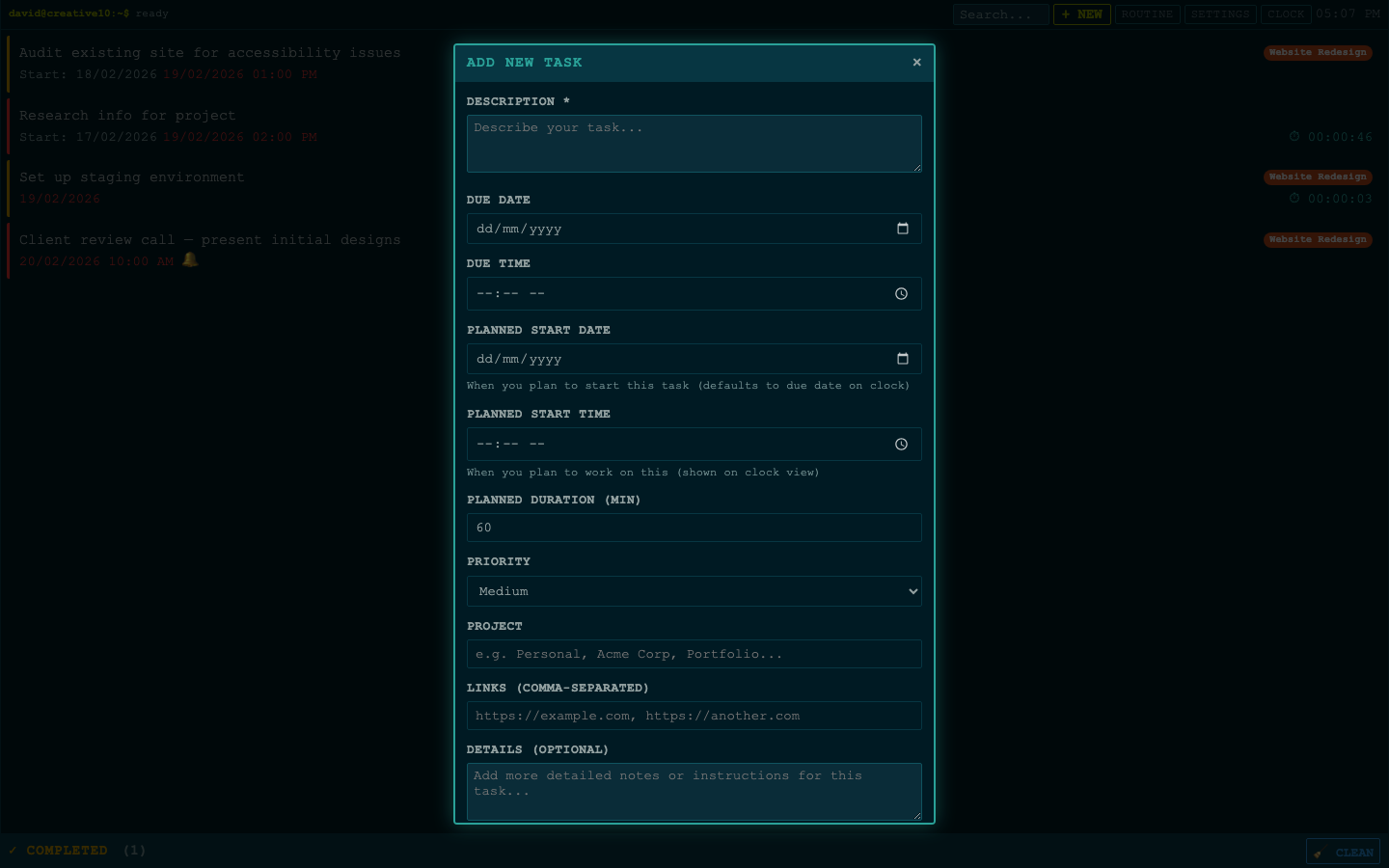Click the timer icon next to 00:00:46

click(1295, 136)
